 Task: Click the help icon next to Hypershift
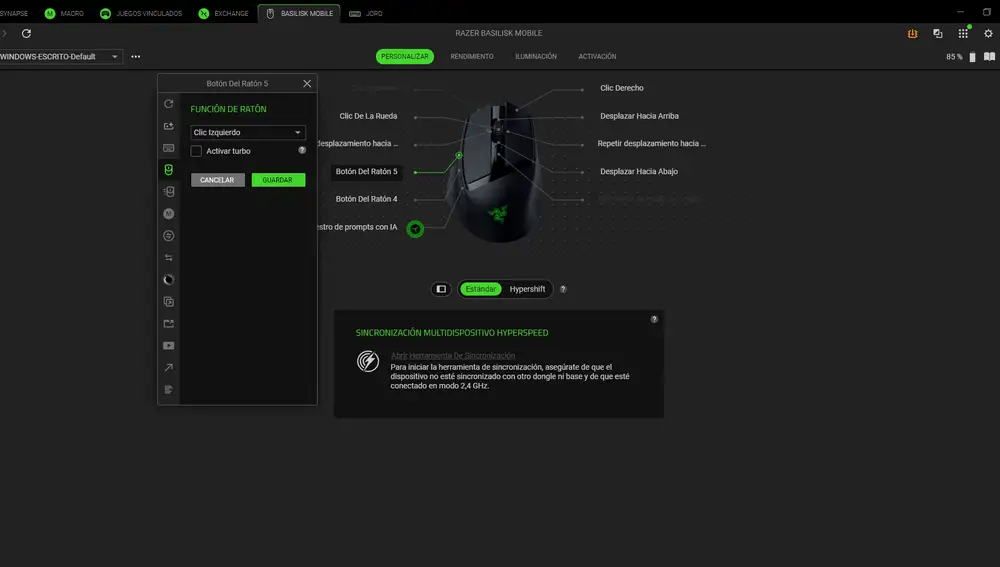[x=563, y=289]
